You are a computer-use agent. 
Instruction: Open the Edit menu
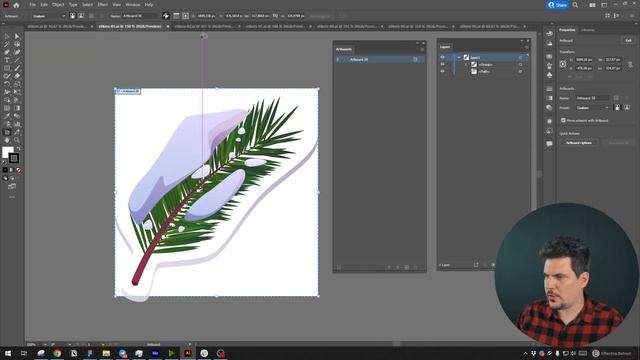coord(44,5)
